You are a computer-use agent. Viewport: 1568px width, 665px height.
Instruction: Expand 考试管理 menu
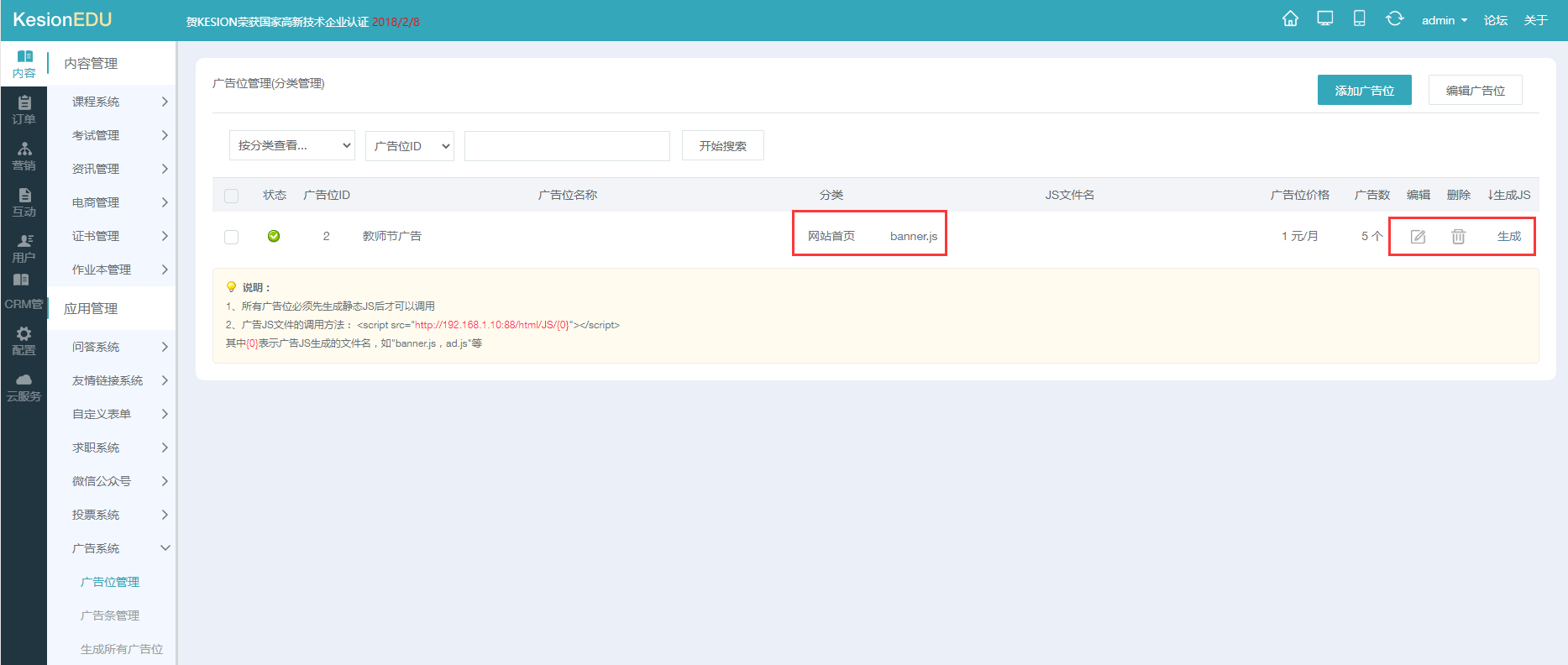pos(112,135)
